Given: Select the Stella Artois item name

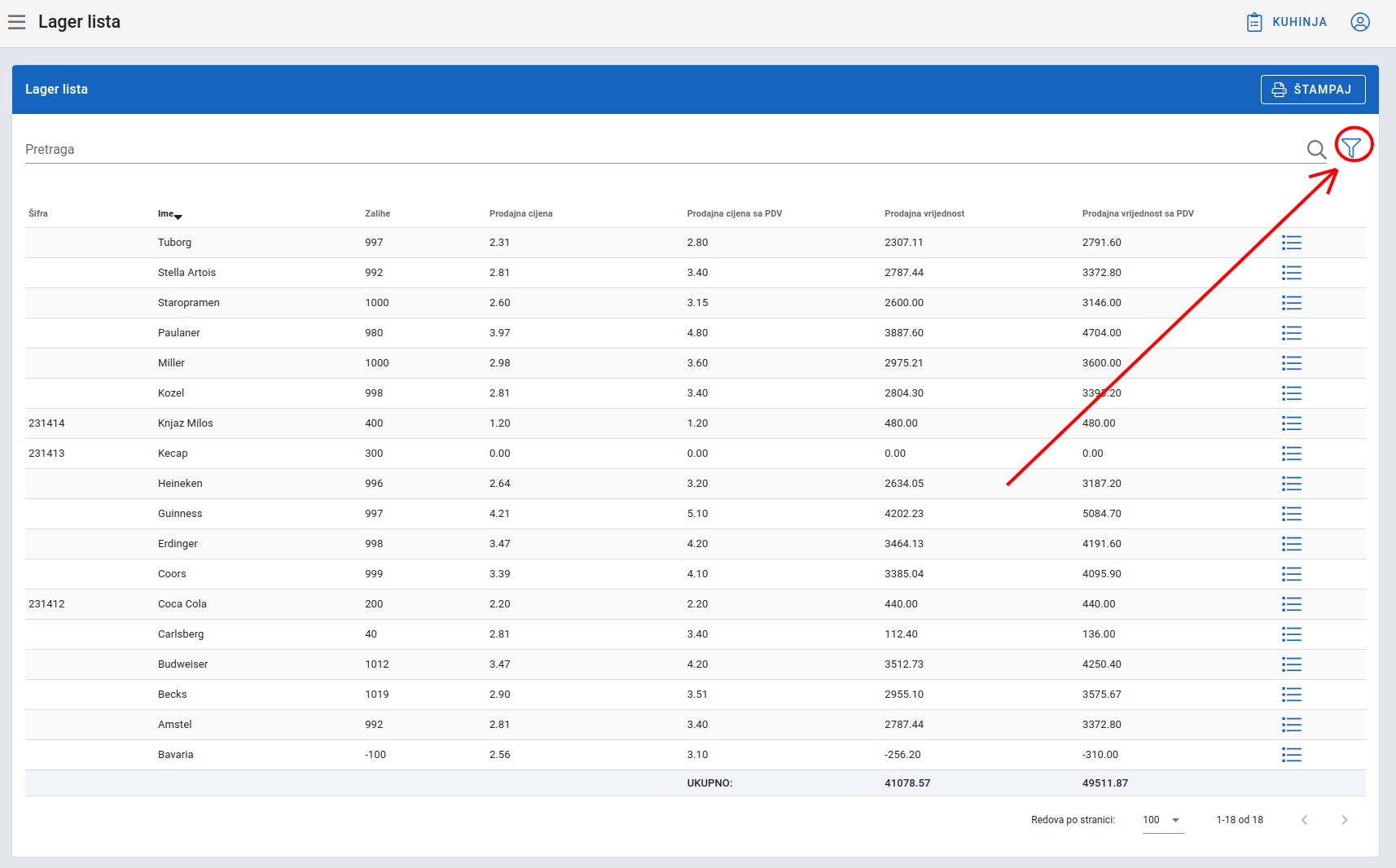Looking at the screenshot, I should (x=187, y=273).
